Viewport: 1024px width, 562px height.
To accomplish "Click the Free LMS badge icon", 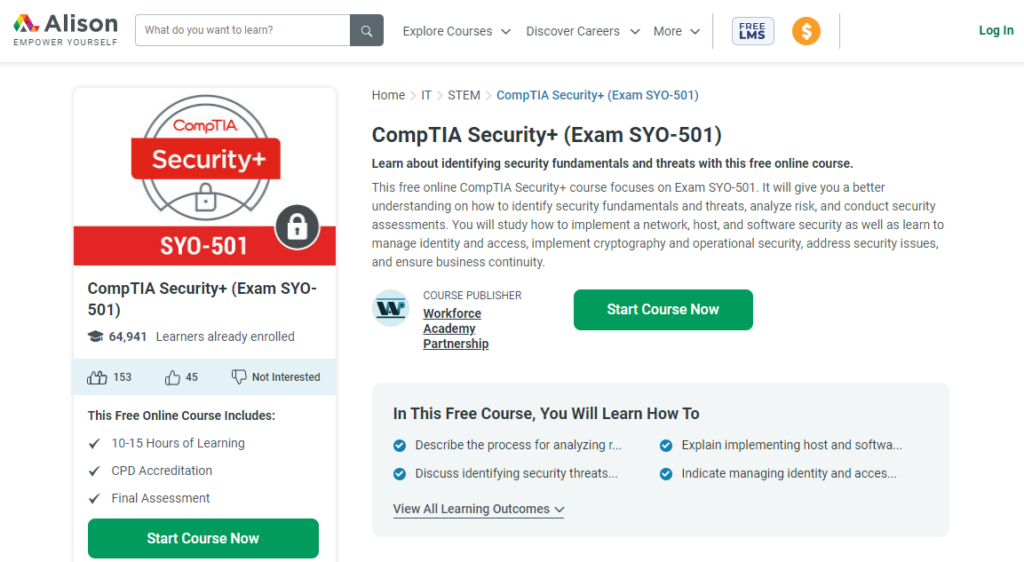I will 752,31.
